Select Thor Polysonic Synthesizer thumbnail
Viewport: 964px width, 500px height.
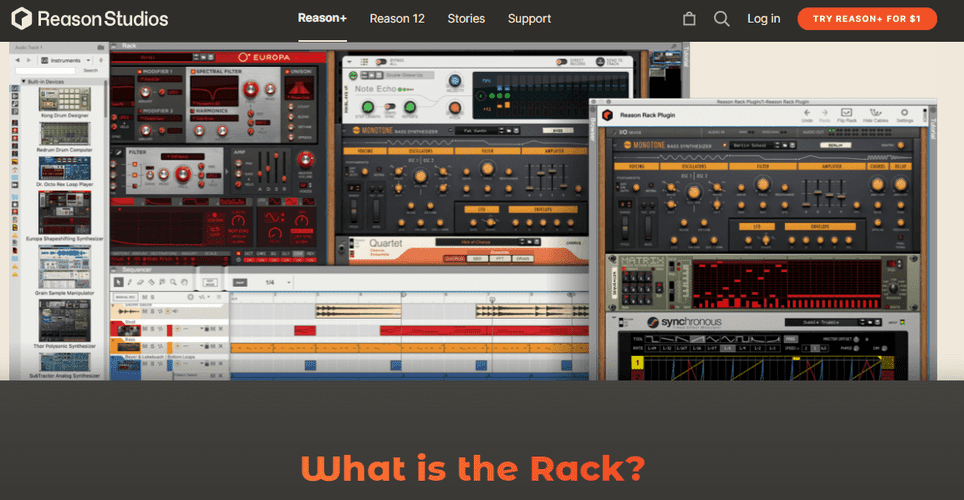tap(65, 322)
